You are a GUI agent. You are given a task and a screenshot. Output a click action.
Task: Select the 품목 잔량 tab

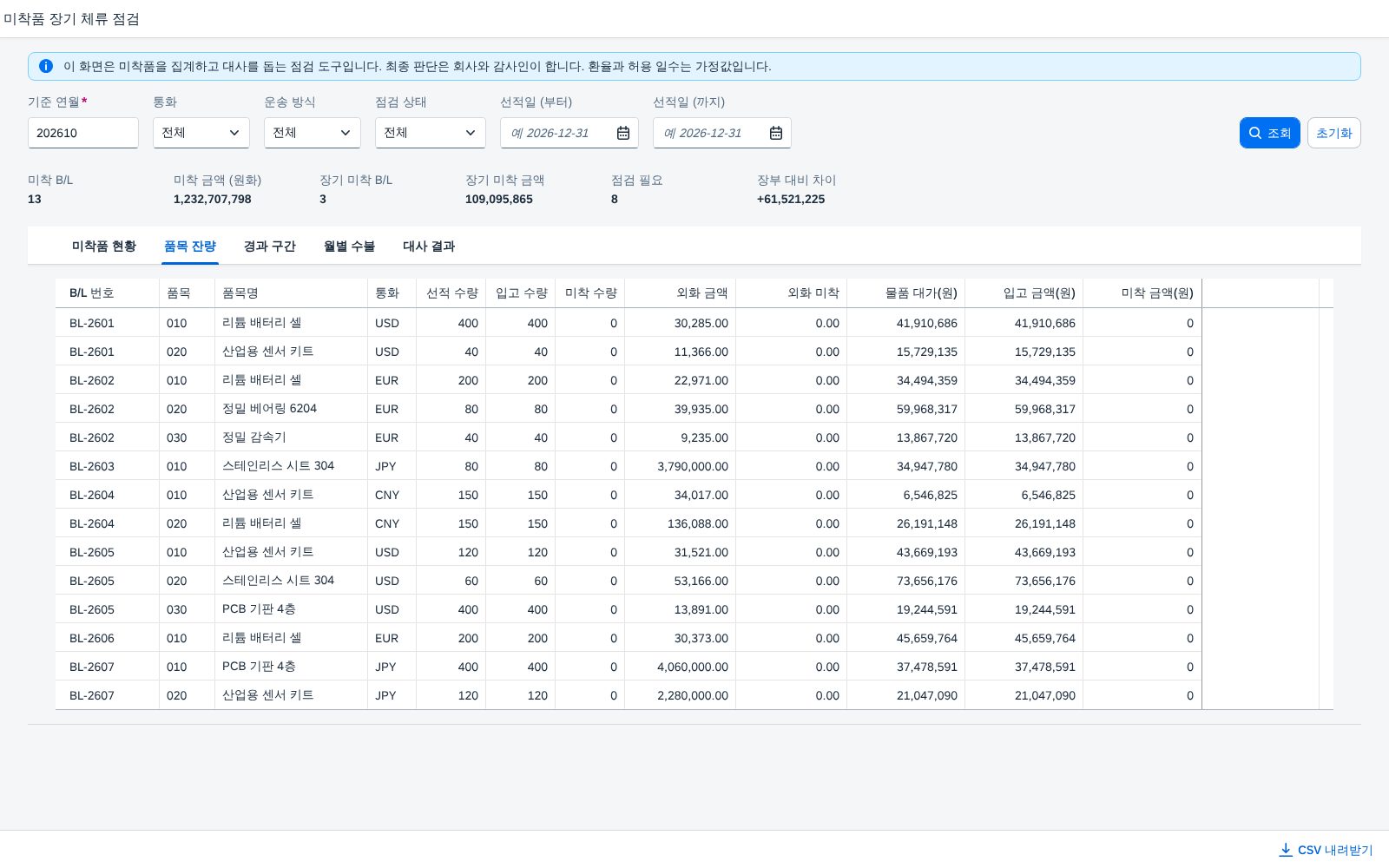pyautogui.click(x=190, y=247)
